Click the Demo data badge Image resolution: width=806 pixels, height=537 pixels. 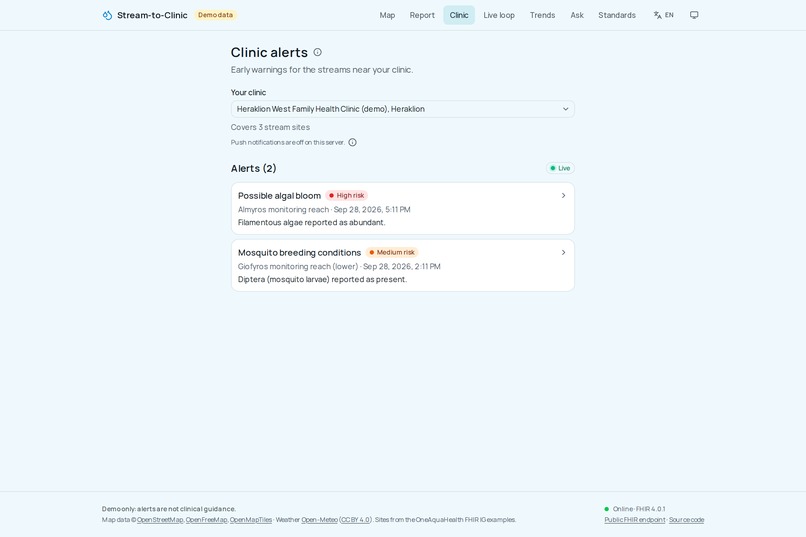tap(215, 15)
